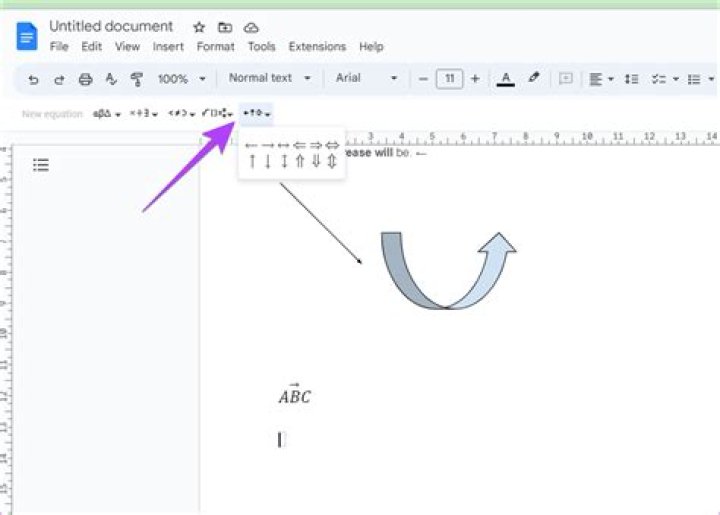
Task: Open the math operations equation dropdown
Action: [x=218, y=113]
